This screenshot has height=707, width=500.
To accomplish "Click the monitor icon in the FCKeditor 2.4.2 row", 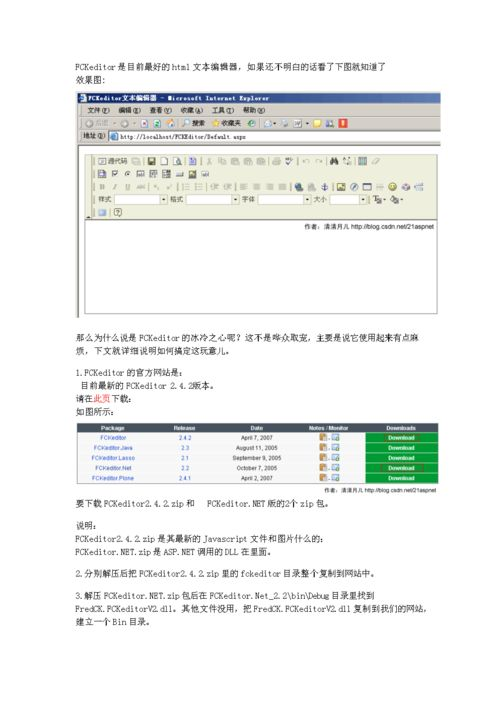I will (335, 437).
